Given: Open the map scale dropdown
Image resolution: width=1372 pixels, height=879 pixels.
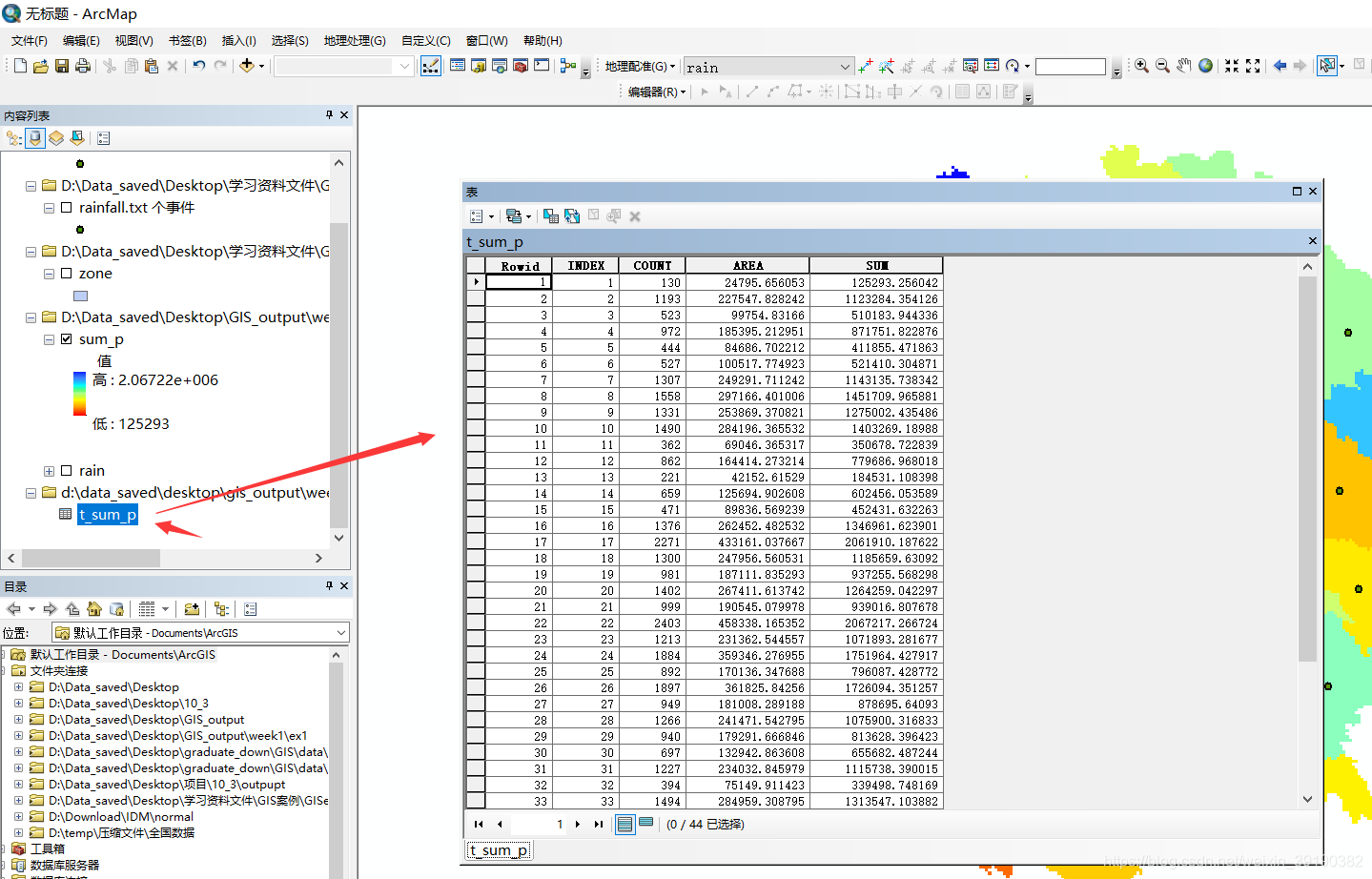Looking at the screenshot, I should tap(404, 66).
